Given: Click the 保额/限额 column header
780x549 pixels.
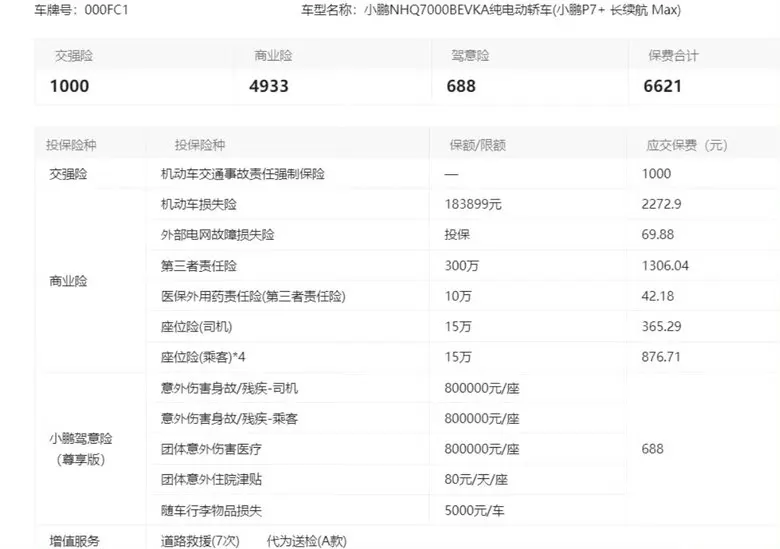Looking at the screenshot, I should (x=478, y=145).
